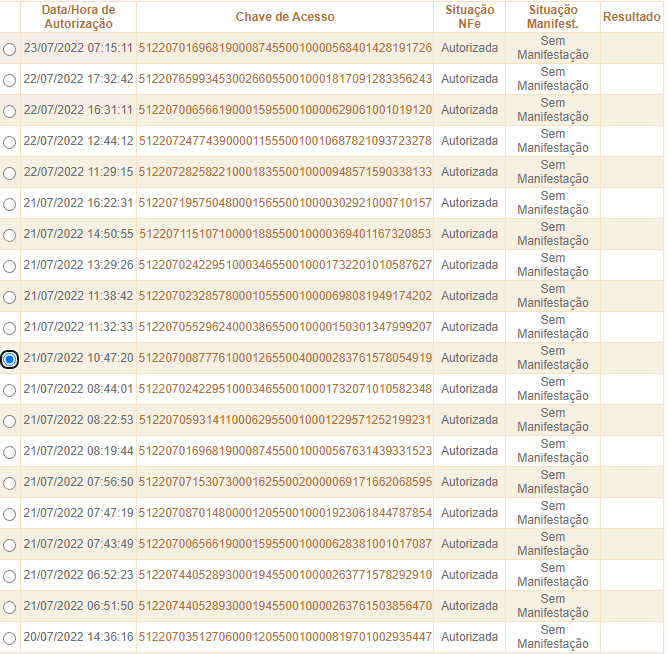The height and width of the screenshot is (654, 667).
Task: Click access key ending in 1000710157
Action: (285, 203)
